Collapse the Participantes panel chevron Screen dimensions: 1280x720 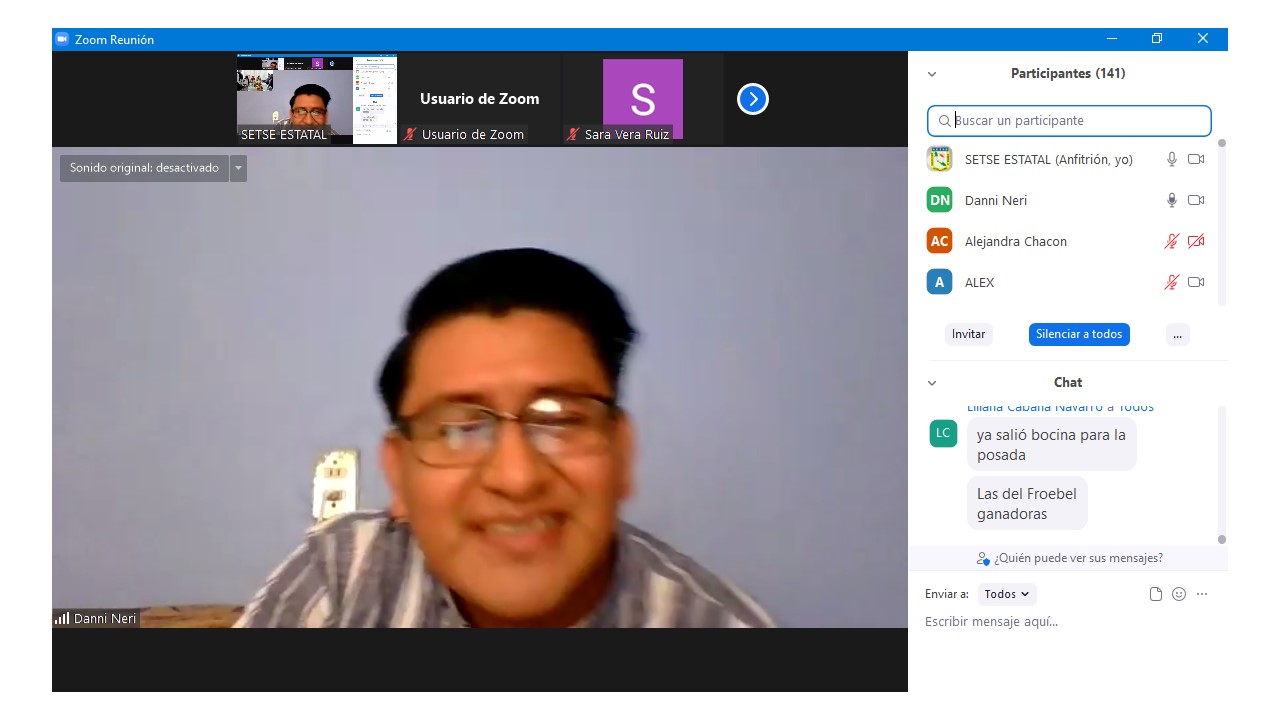click(932, 74)
